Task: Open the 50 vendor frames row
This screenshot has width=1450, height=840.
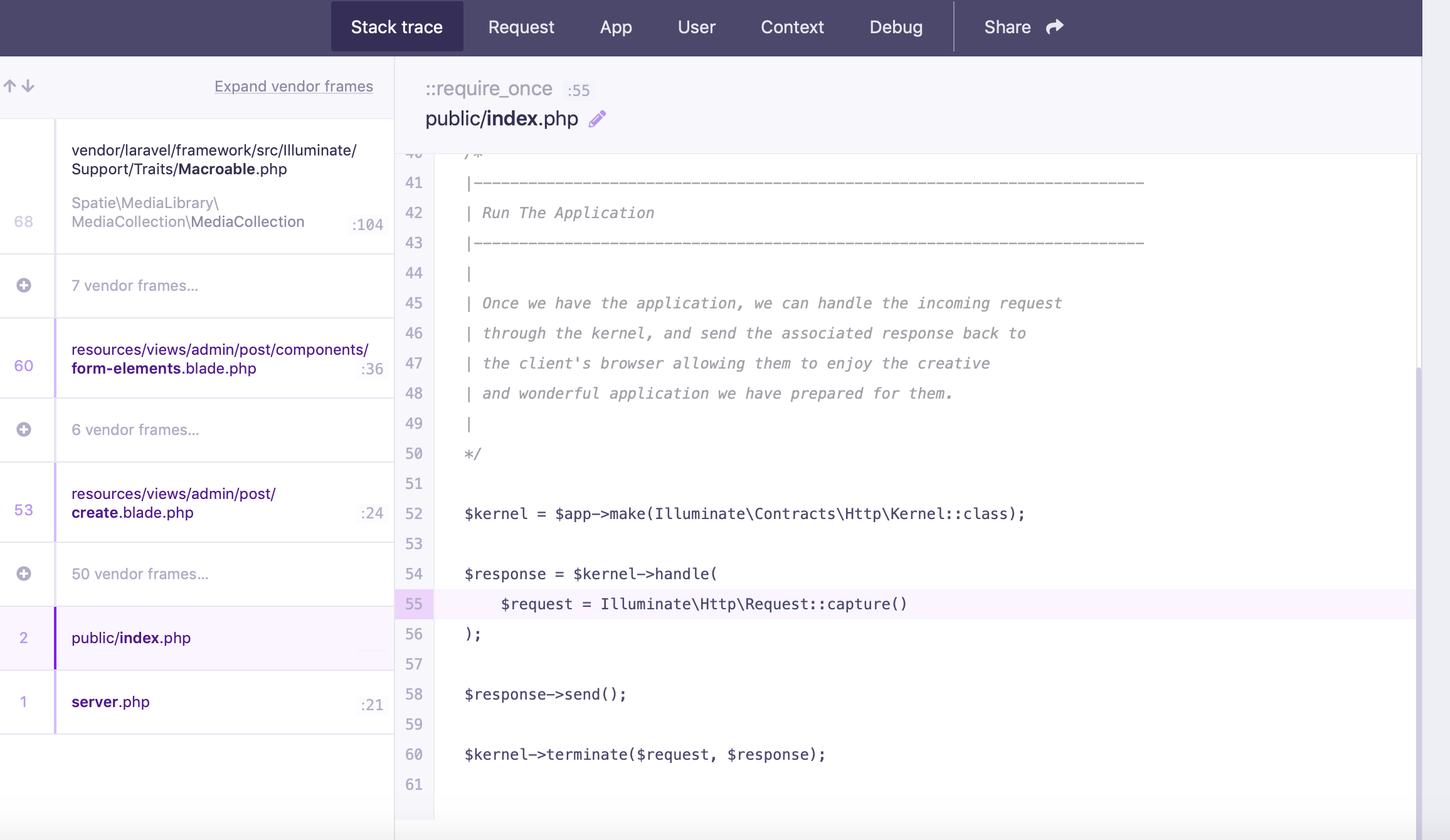Action: coord(140,574)
